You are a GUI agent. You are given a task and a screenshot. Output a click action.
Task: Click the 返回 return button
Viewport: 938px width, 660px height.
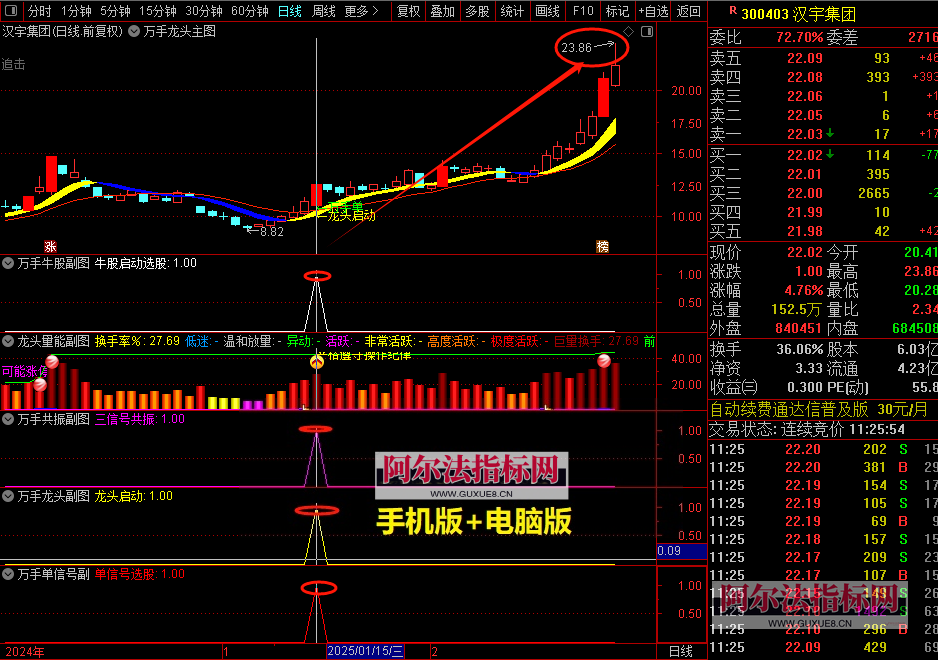point(690,12)
